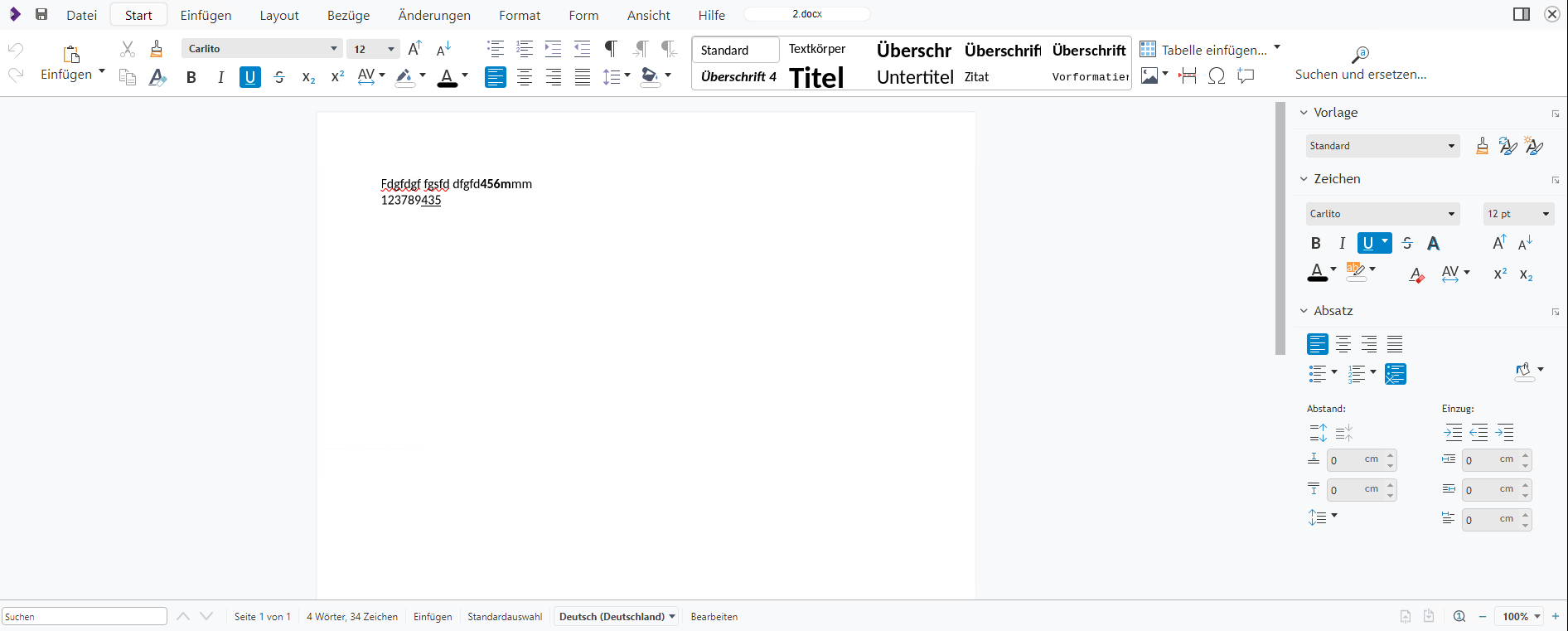
Task: Open the Format tab
Action: pyautogui.click(x=520, y=15)
